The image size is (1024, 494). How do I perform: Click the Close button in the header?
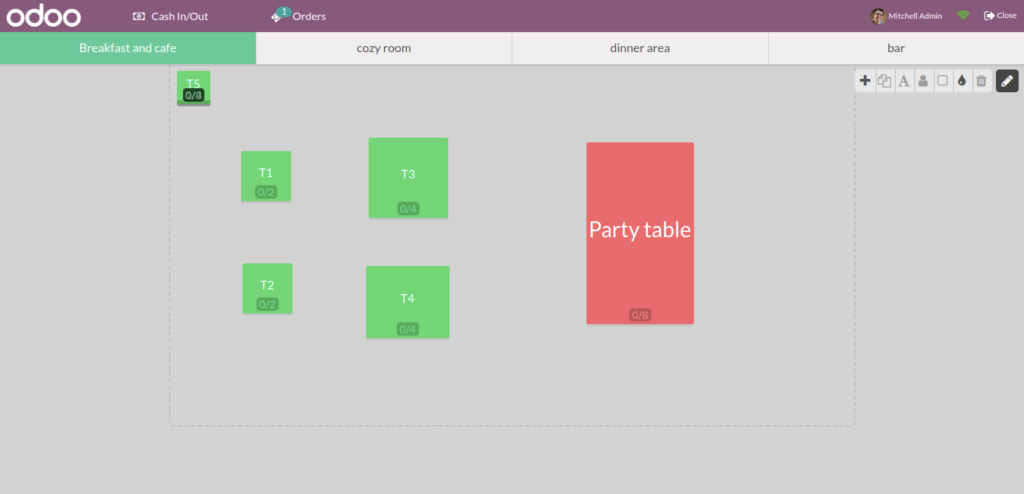(x=1000, y=16)
